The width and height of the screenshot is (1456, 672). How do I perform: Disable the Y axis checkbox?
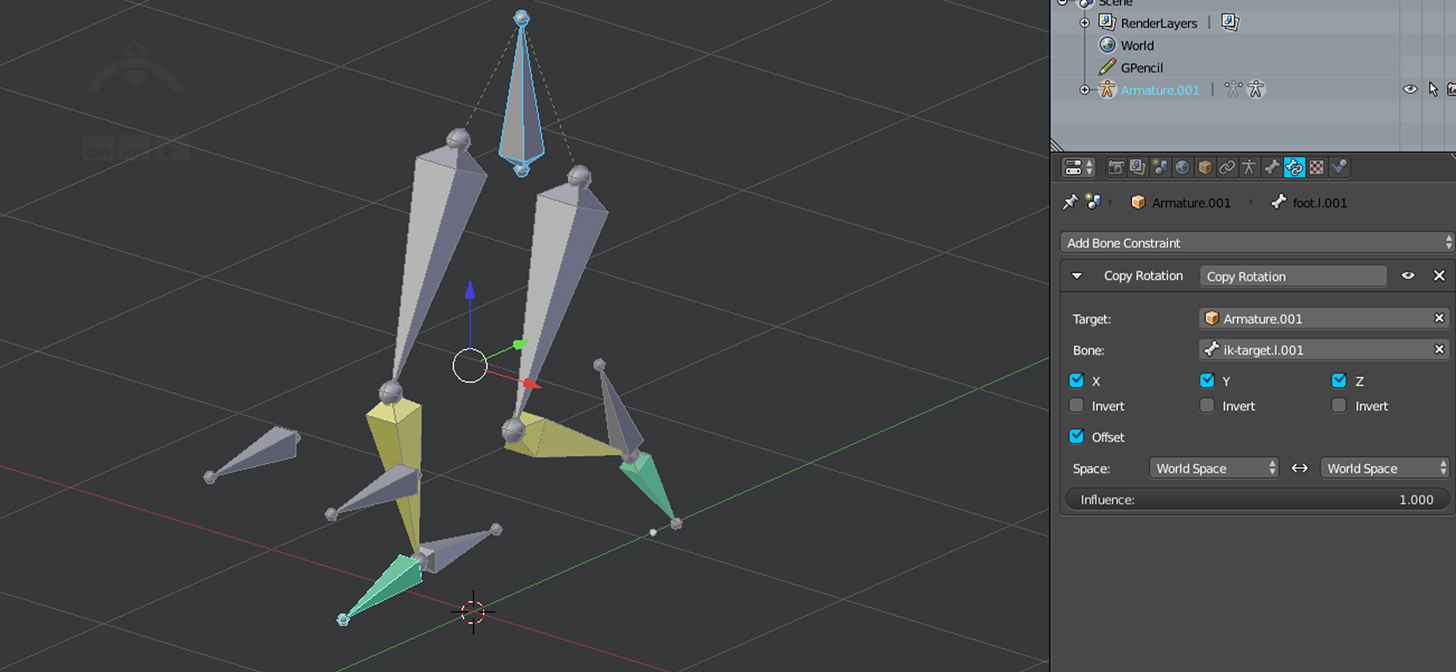(1206, 380)
